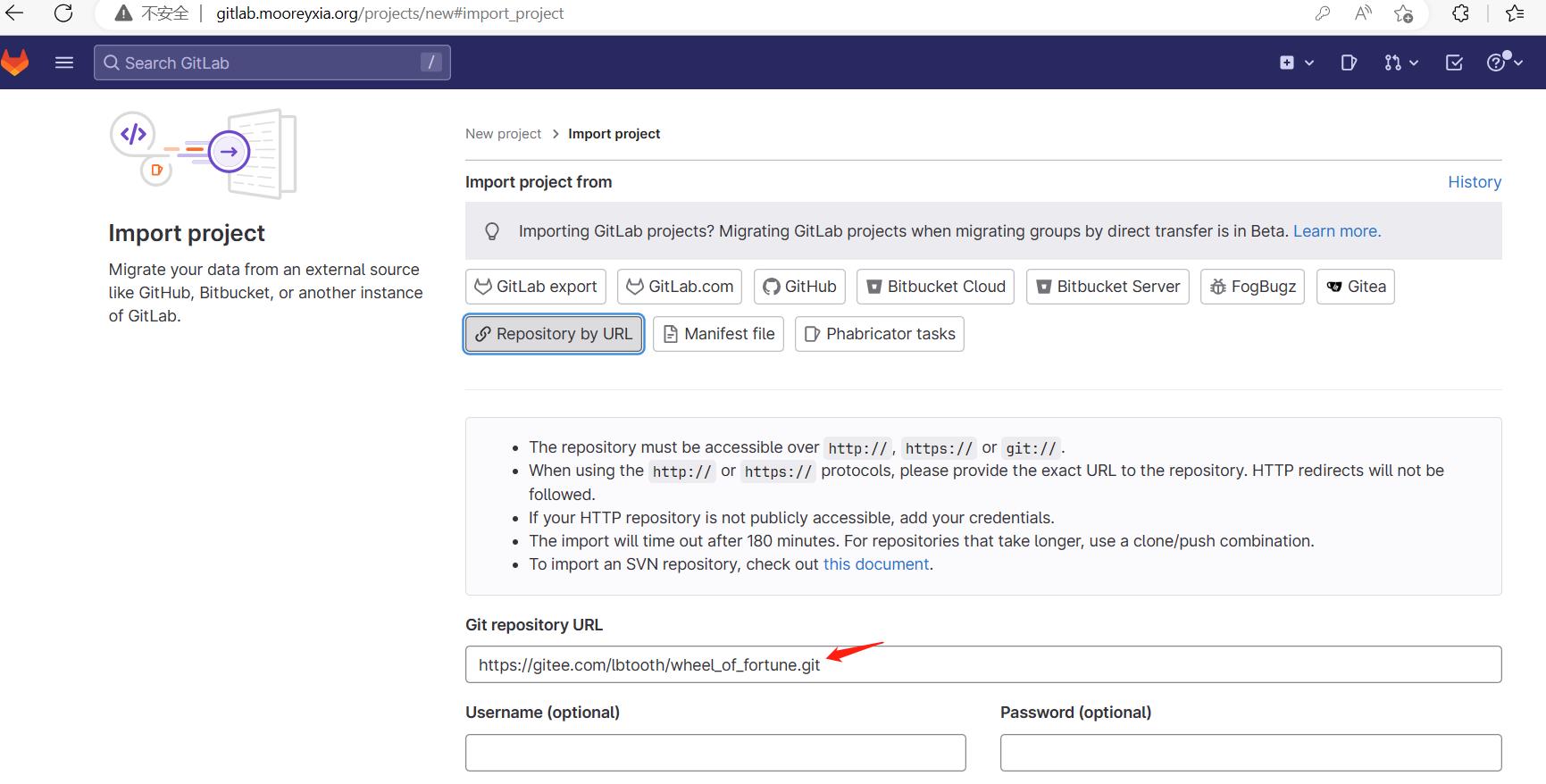The height and width of the screenshot is (784, 1546).
Task: Click the GitLab fox logo
Action: (15, 63)
